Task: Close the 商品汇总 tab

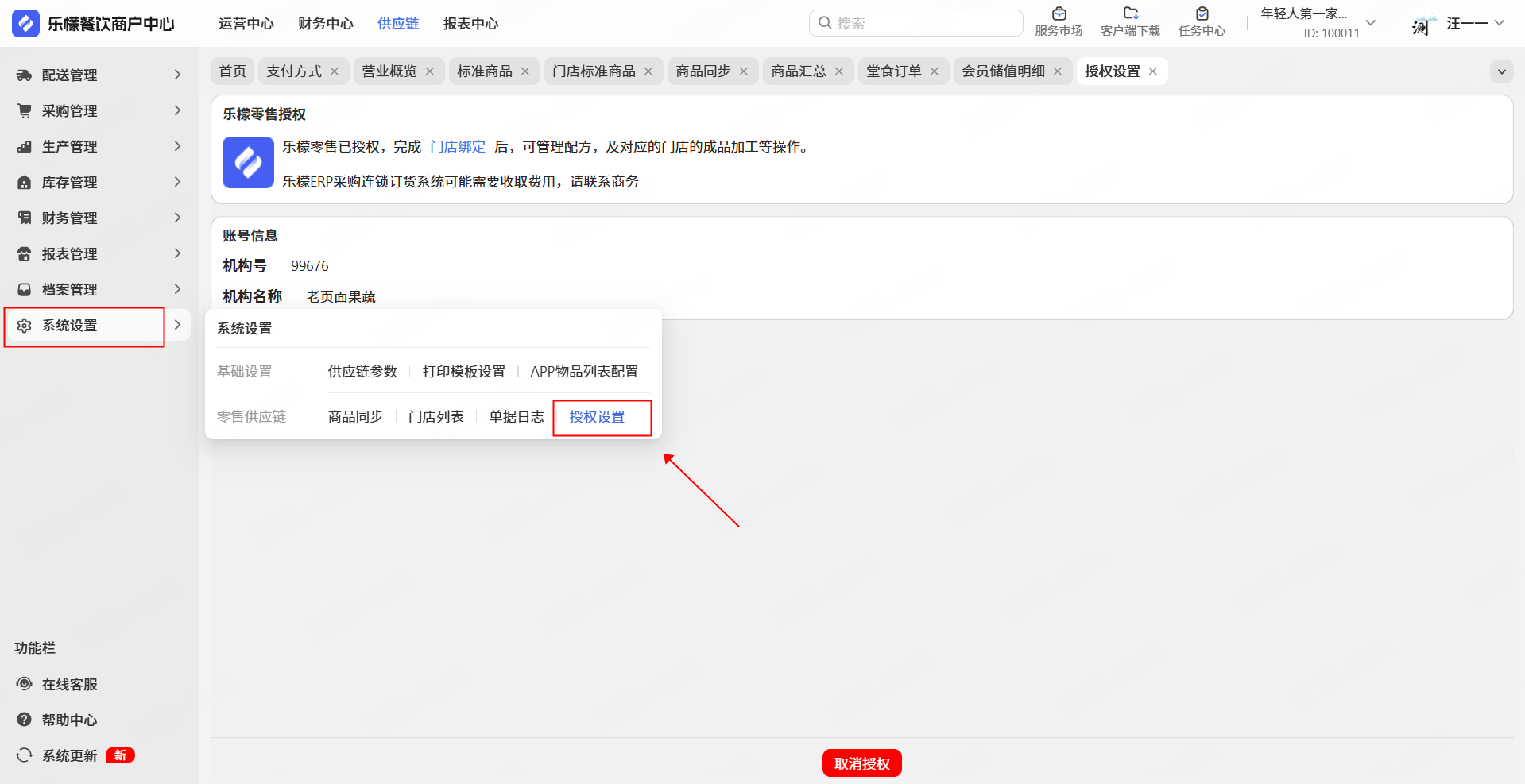Action: 839,71
